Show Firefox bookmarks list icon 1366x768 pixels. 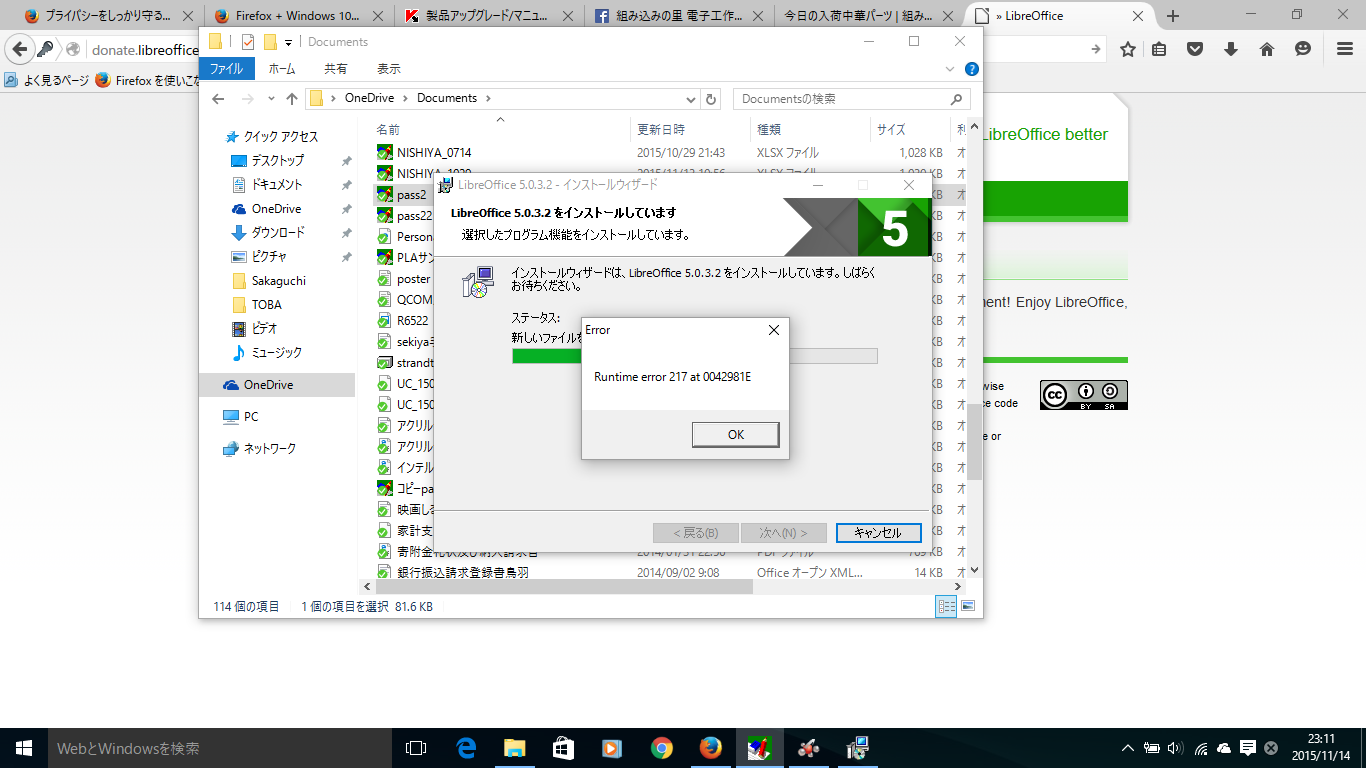(x=1159, y=49)
